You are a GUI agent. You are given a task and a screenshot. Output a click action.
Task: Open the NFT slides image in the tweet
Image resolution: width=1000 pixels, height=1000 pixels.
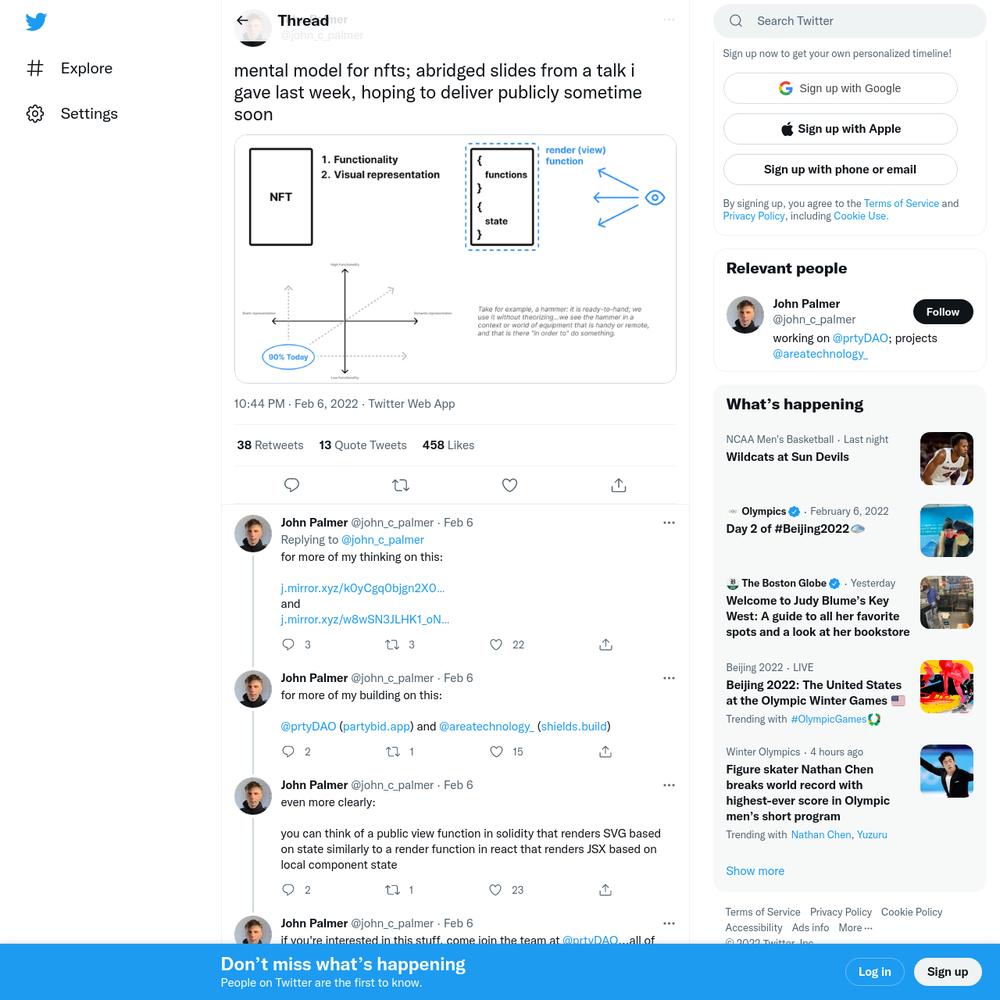point(455,259)
